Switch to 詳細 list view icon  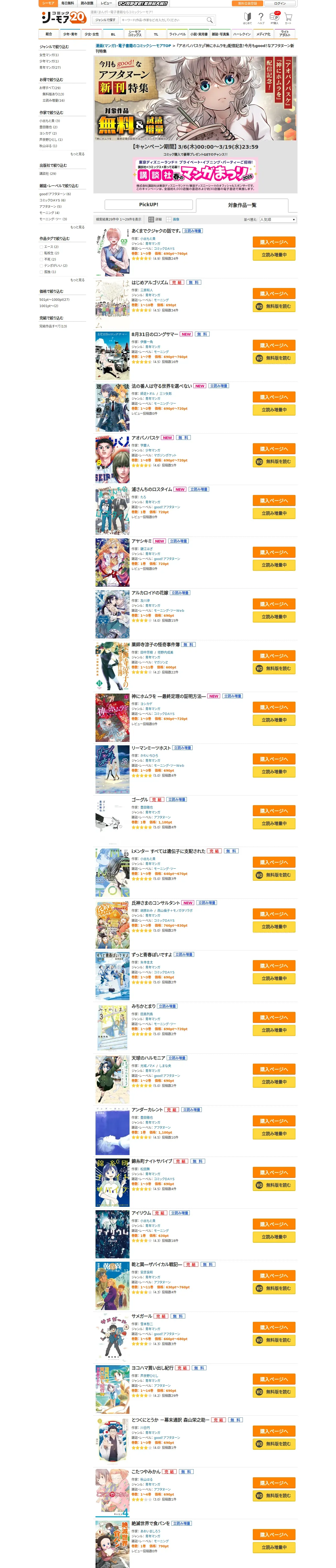pyautogui.click(x=153, y=219)
